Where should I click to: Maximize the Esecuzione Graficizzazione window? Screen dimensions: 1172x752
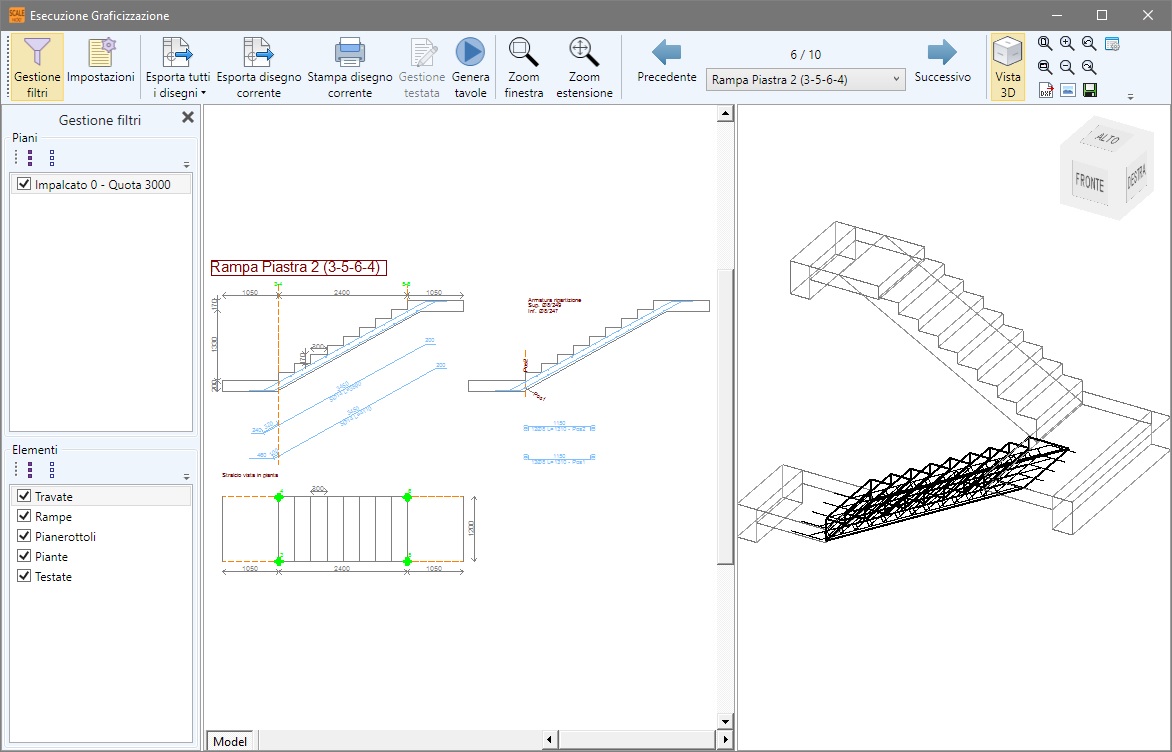1102,15
